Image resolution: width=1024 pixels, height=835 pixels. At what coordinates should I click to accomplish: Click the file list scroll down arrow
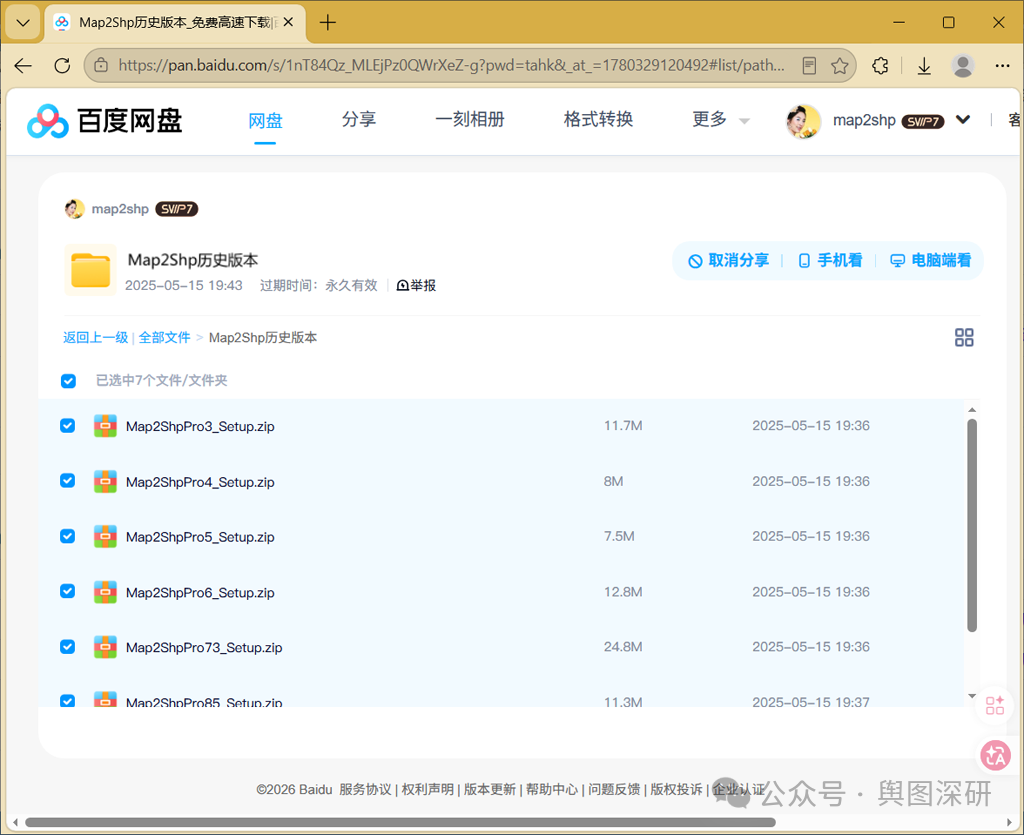coord(972,696)
